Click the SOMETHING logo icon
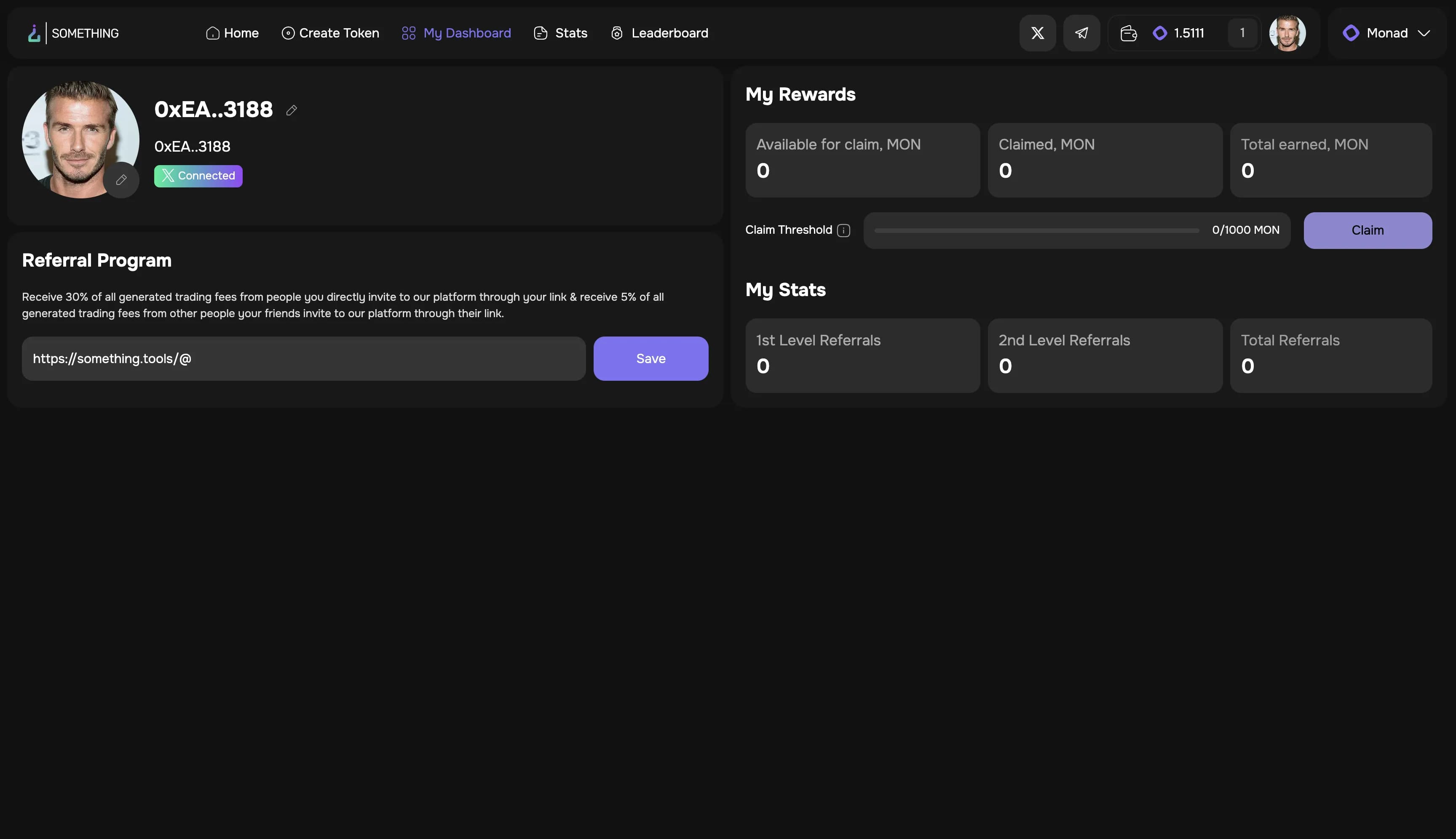1456x839 pixels. tap(34, 33)
